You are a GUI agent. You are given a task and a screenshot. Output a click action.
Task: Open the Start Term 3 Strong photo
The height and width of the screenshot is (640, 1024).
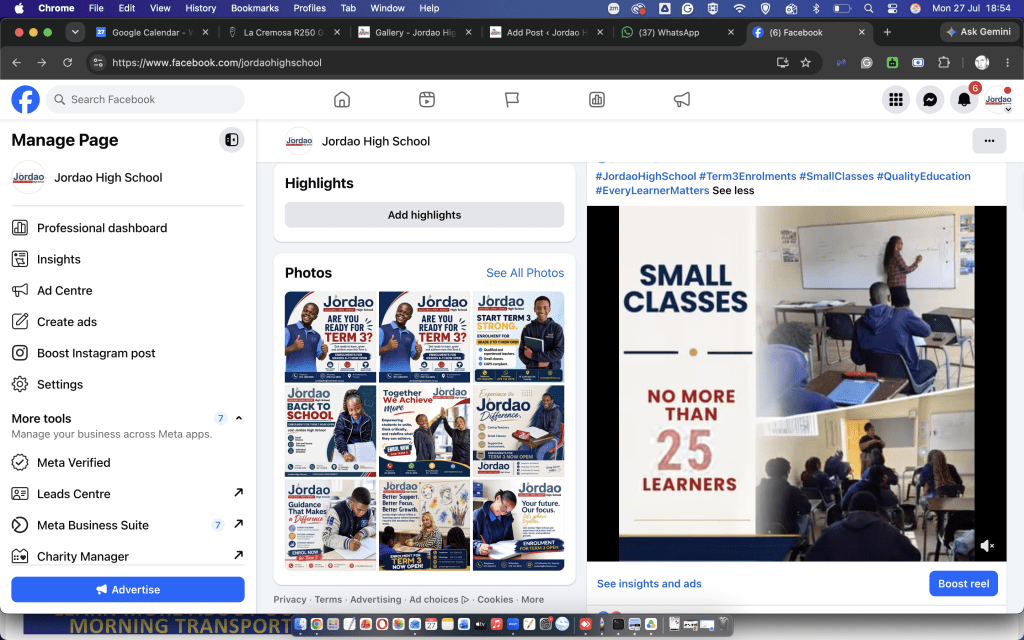(519, 337)
